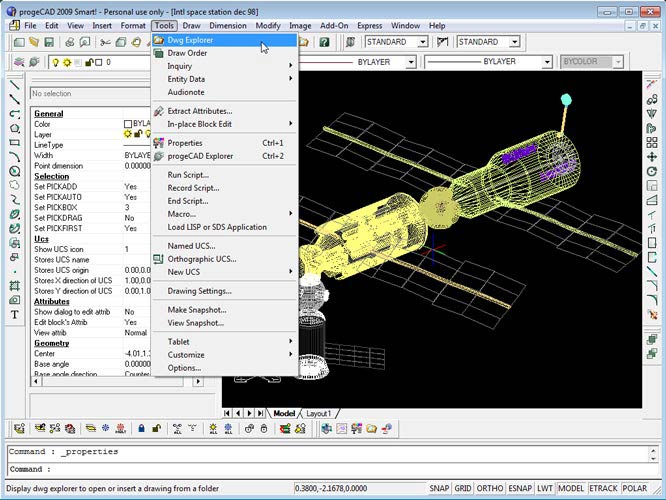
Task: Switch to the Layout1 tab
Action: [319, 412]
